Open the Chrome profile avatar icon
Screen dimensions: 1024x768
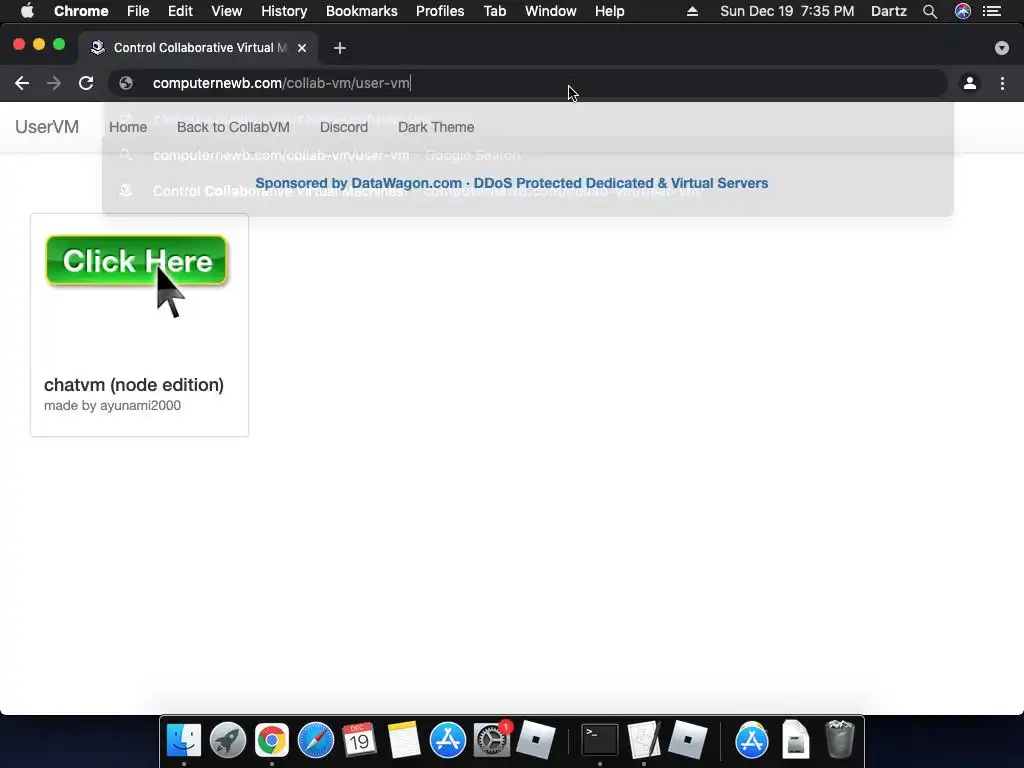(970, 83)
